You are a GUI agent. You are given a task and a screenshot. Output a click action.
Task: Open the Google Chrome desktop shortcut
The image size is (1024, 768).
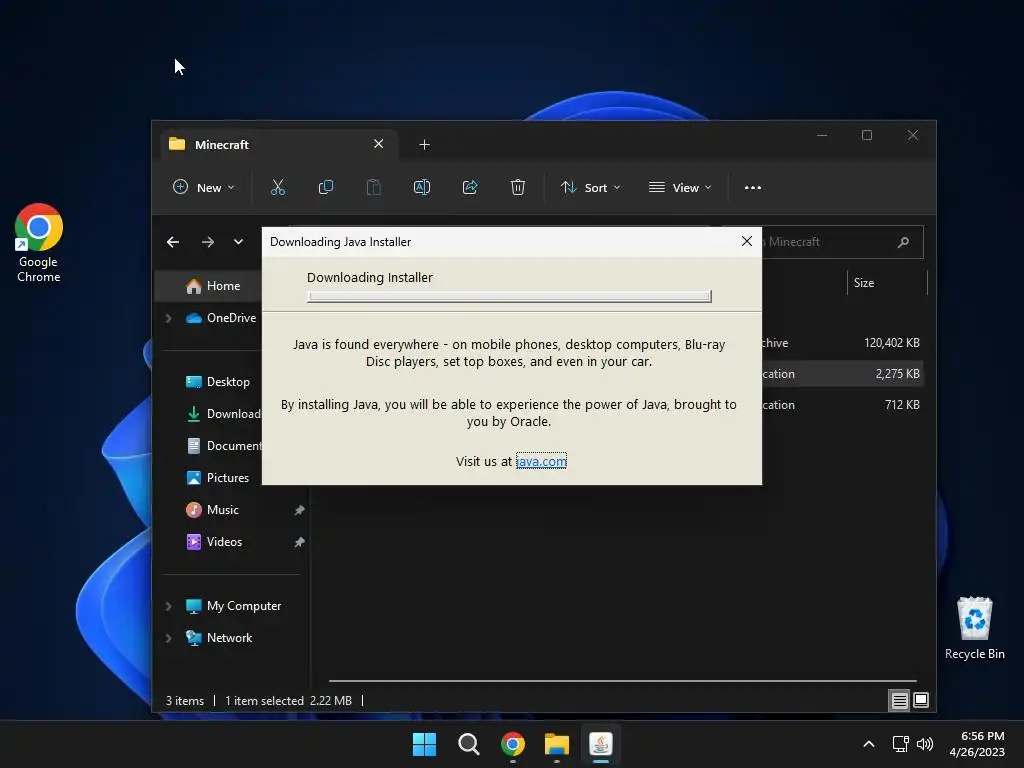click(39, 243)
